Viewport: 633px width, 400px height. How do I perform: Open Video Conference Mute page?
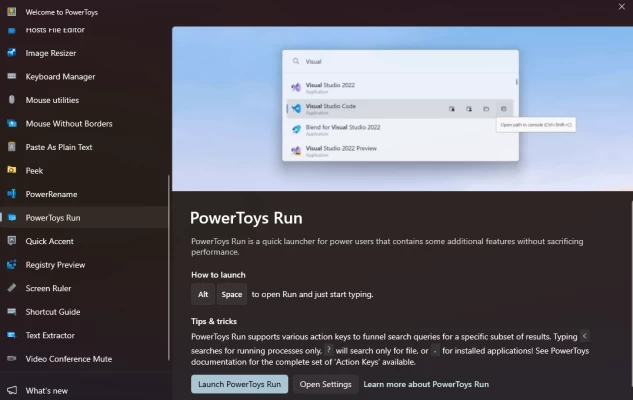[68, 359]
